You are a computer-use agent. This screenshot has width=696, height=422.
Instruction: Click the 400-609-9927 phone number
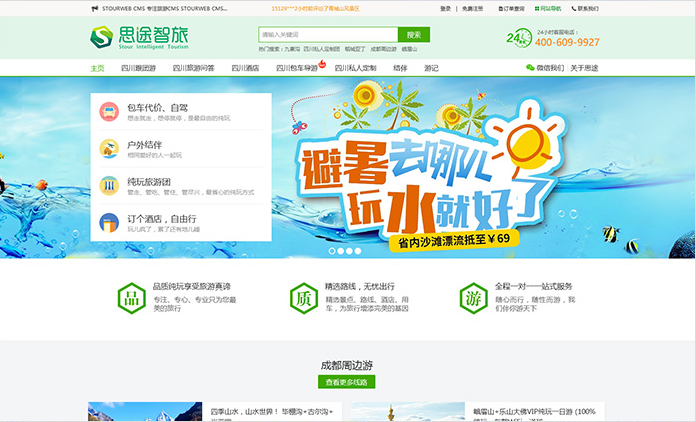[567, 42]
